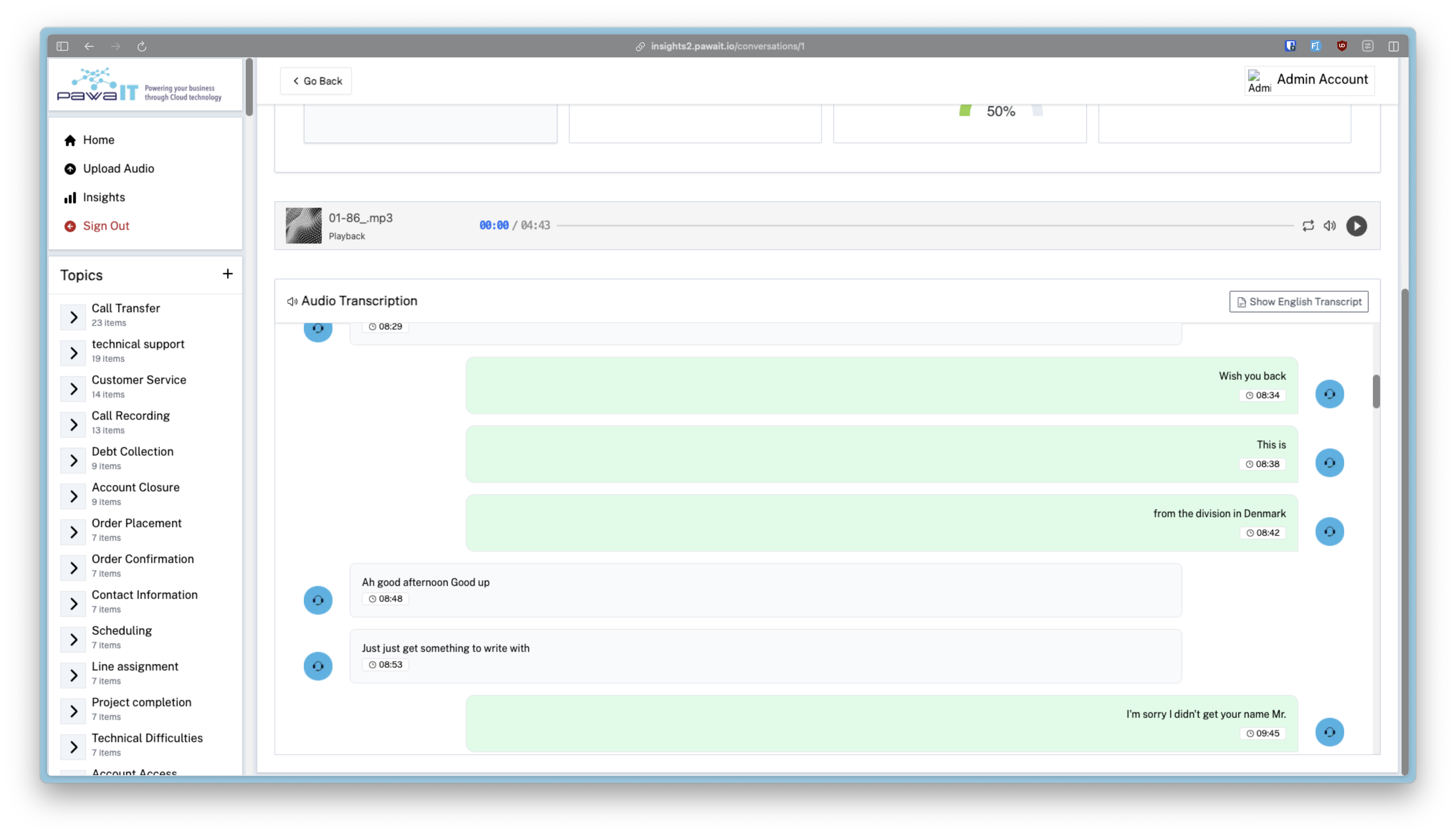
Task: Mute audio with the volume icon
Action: (x=1330, y=226)
